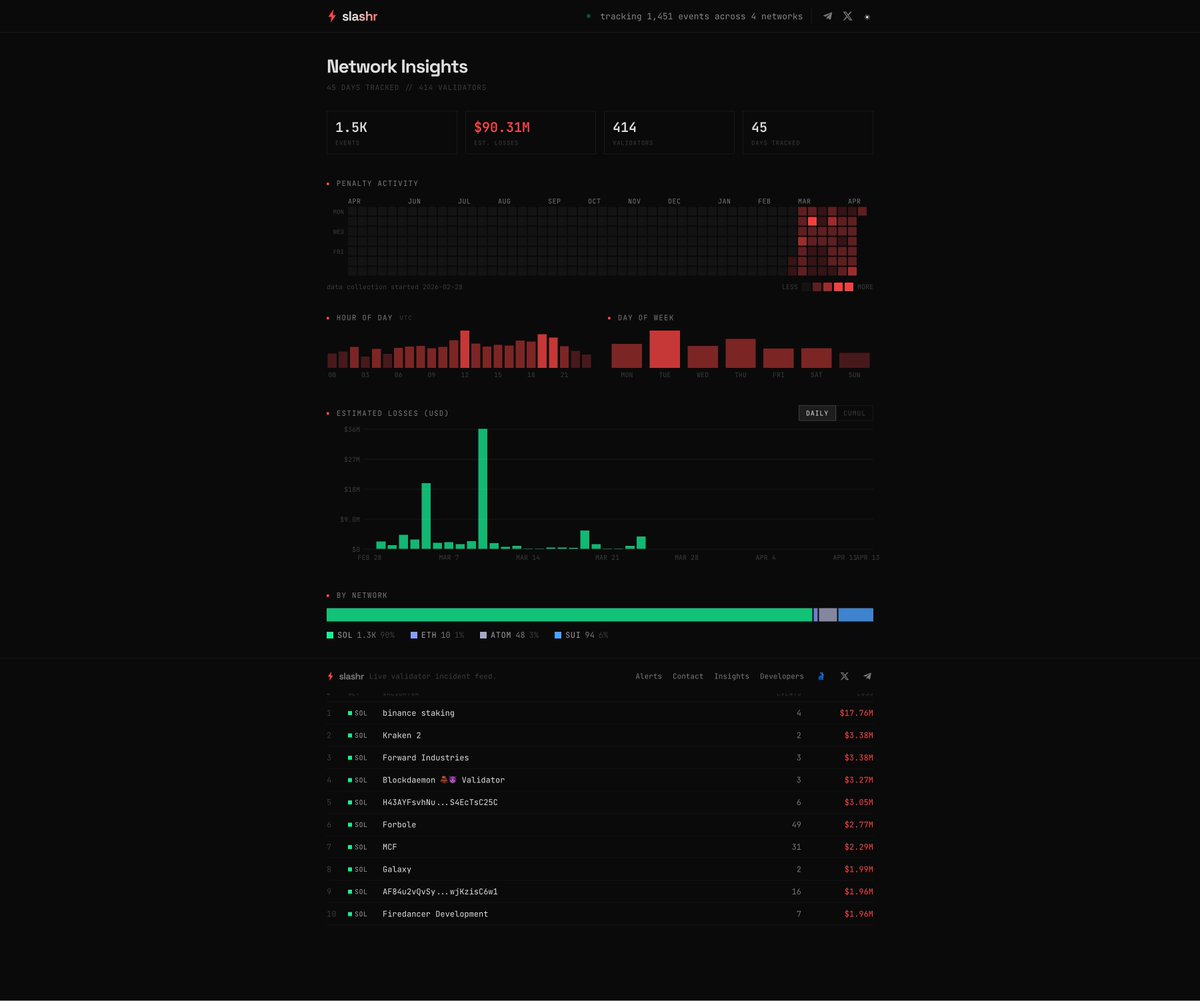
Task: Click the 1.5K events stat card
Action: [x=392, y=132]
